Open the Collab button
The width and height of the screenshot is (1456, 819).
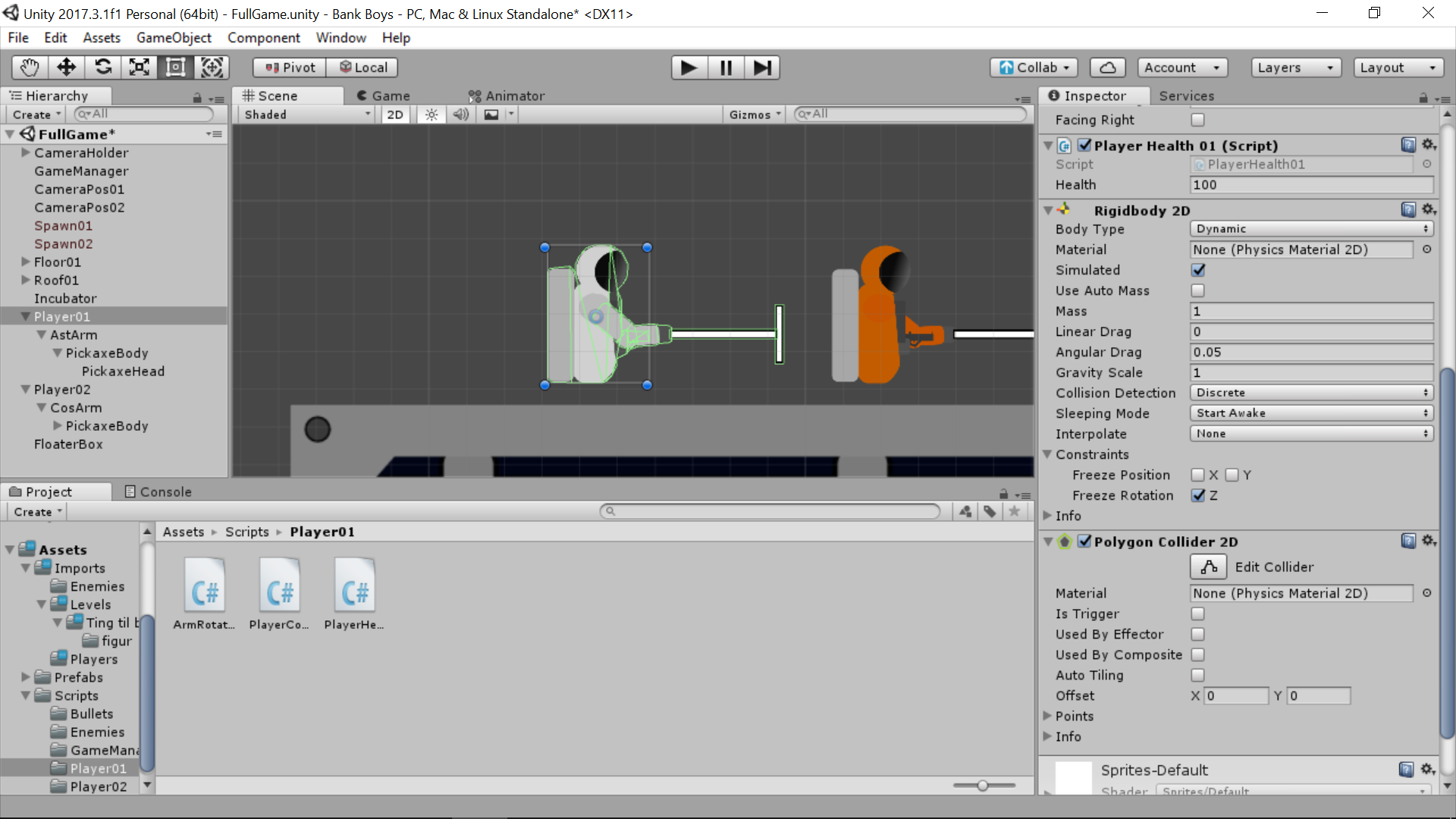coord(1034,67)
